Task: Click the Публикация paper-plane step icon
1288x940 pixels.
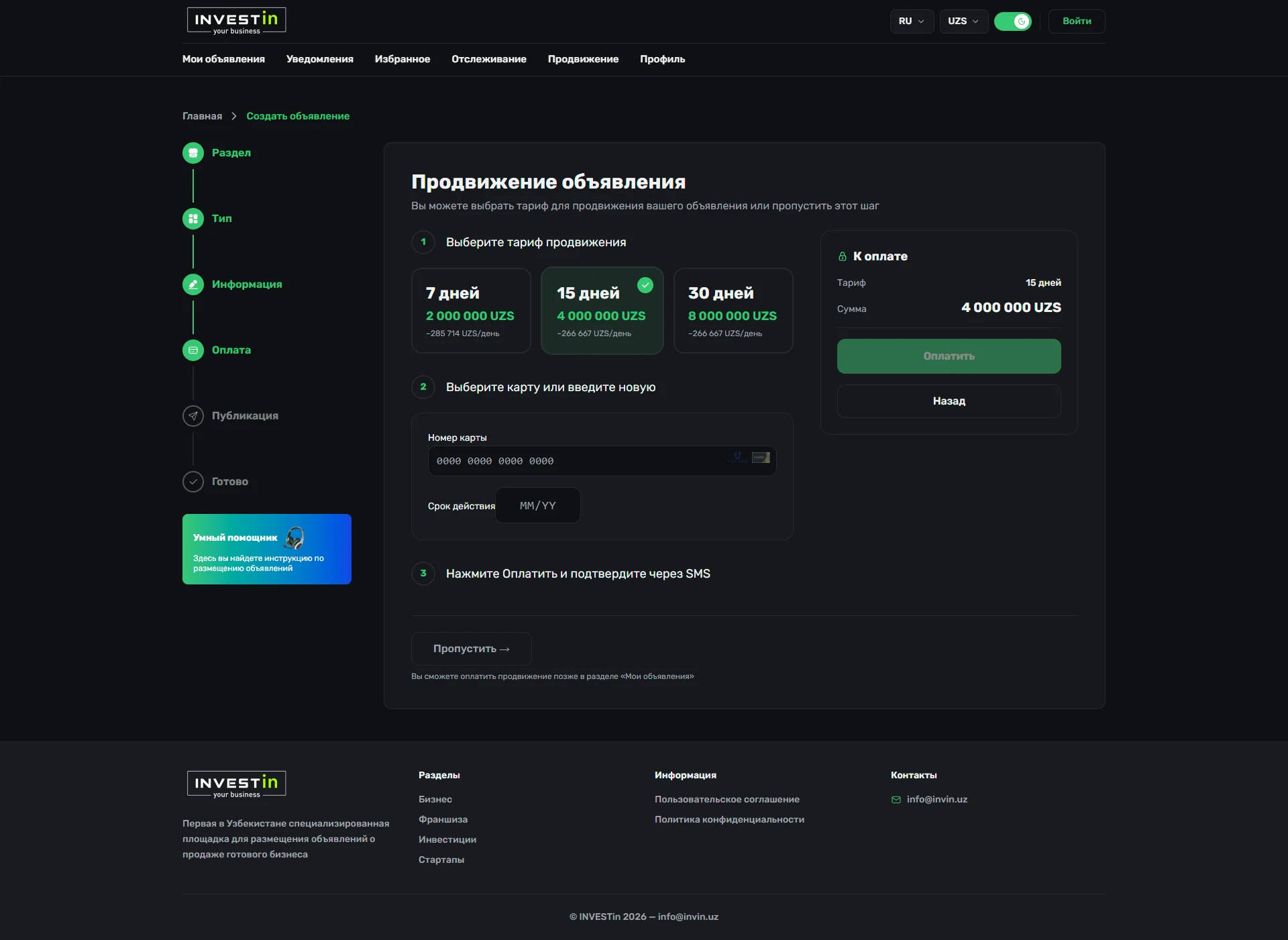Action: coord(193,416)
